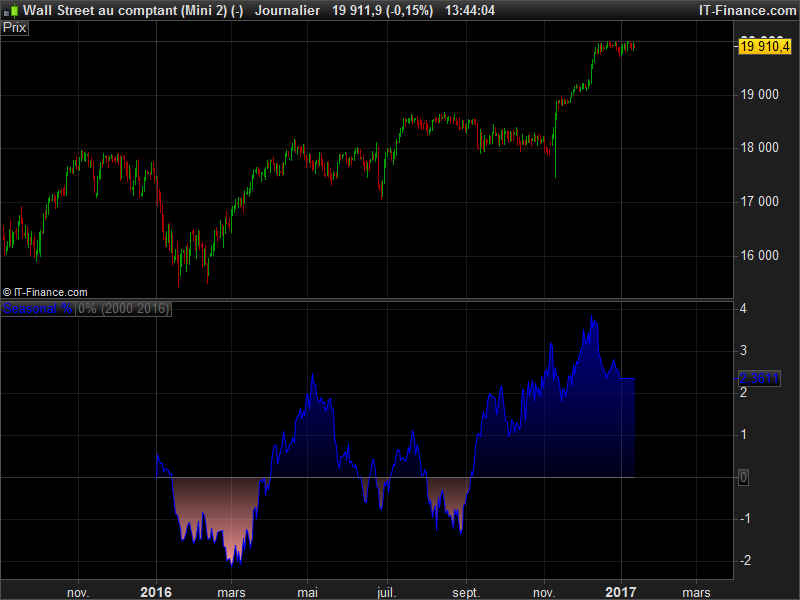Click the 2016 year marker on time axis
Image resolution: width=800 pixels, height=600 pixels.
tap(156, 592)
